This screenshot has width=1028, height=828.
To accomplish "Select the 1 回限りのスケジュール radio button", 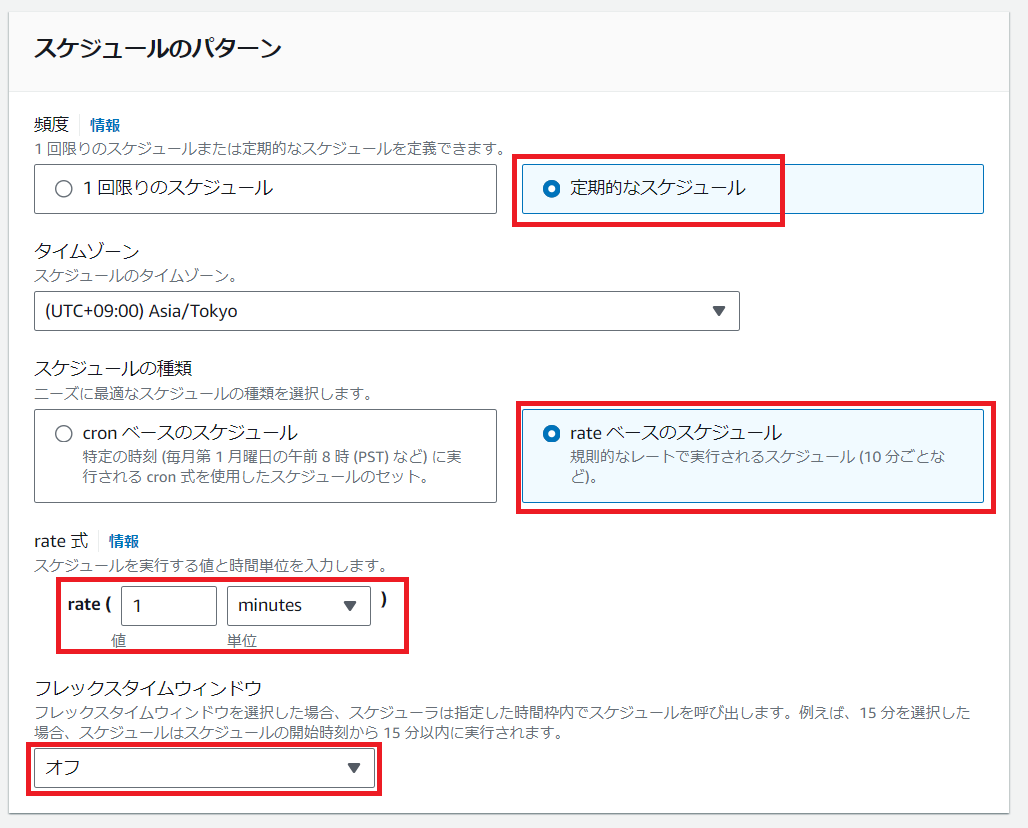I will (64, 189).
